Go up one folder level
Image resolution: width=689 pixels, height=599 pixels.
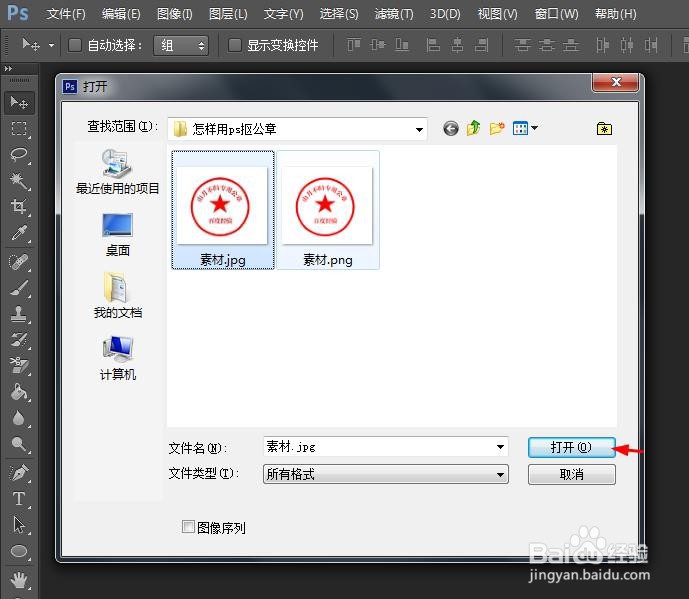coord(474,128)
